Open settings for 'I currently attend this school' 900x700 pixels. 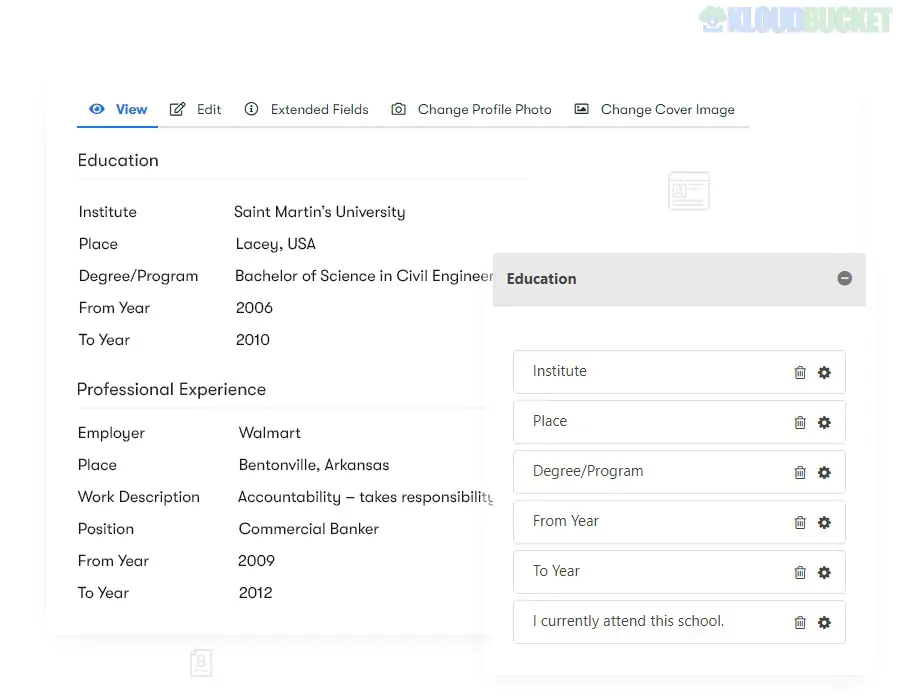point(824,622)
